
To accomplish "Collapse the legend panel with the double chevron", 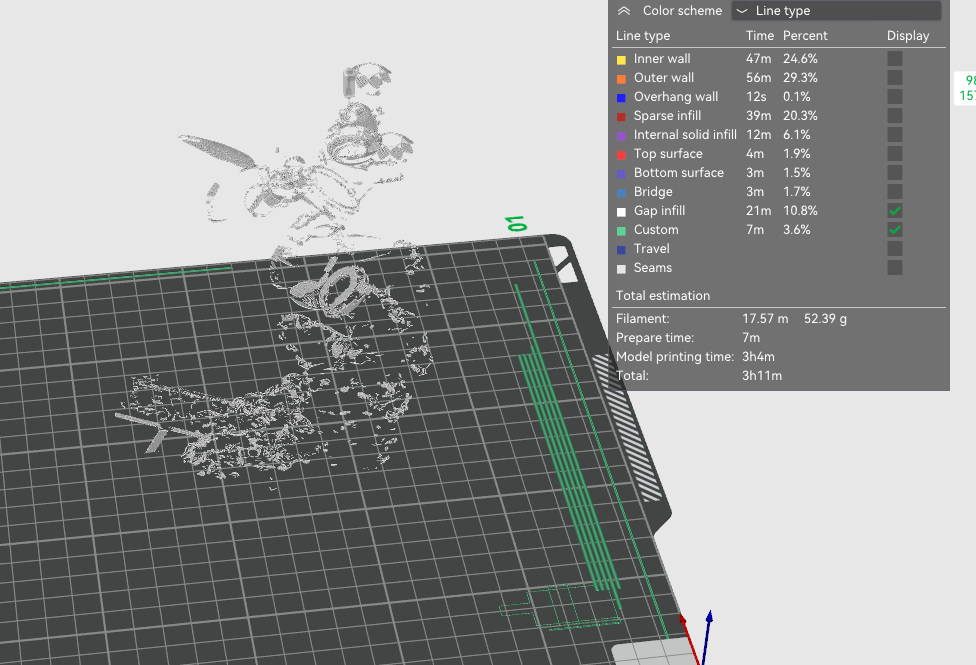I will coord(623,10).
